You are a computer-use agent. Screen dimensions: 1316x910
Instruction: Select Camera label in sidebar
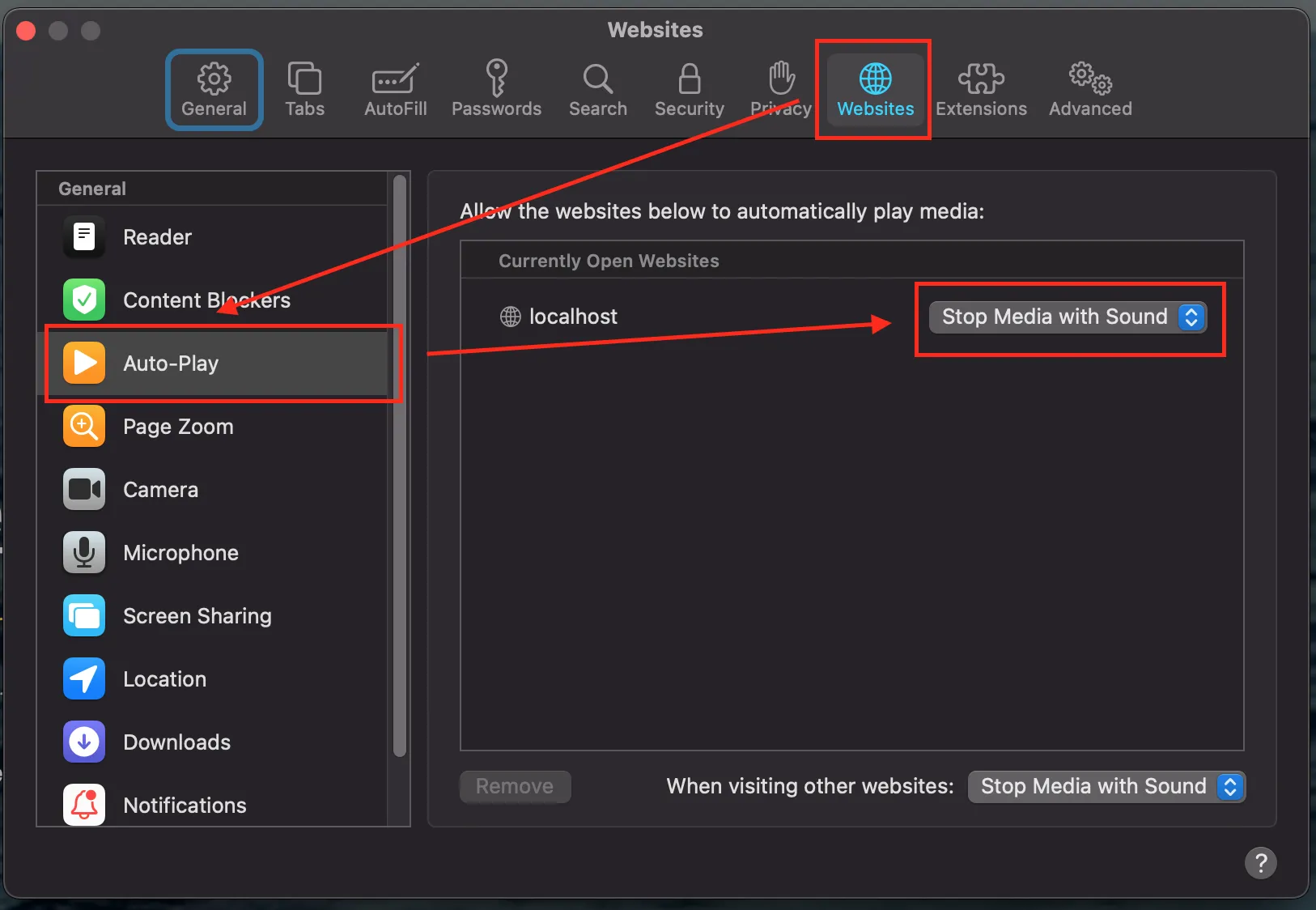coord(160,490)
